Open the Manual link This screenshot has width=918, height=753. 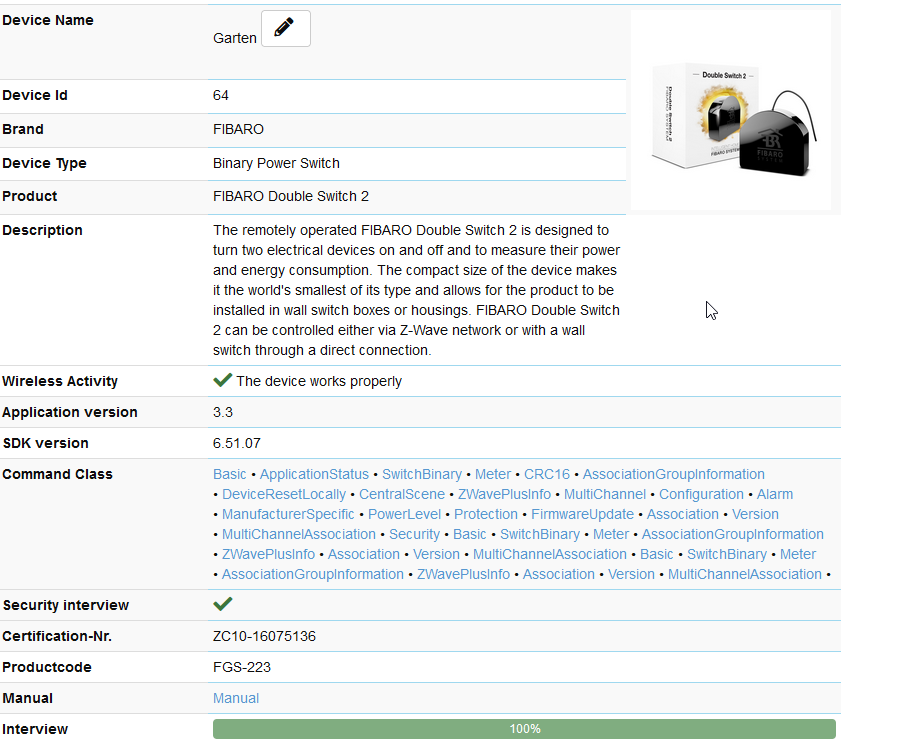pos(236,698)
